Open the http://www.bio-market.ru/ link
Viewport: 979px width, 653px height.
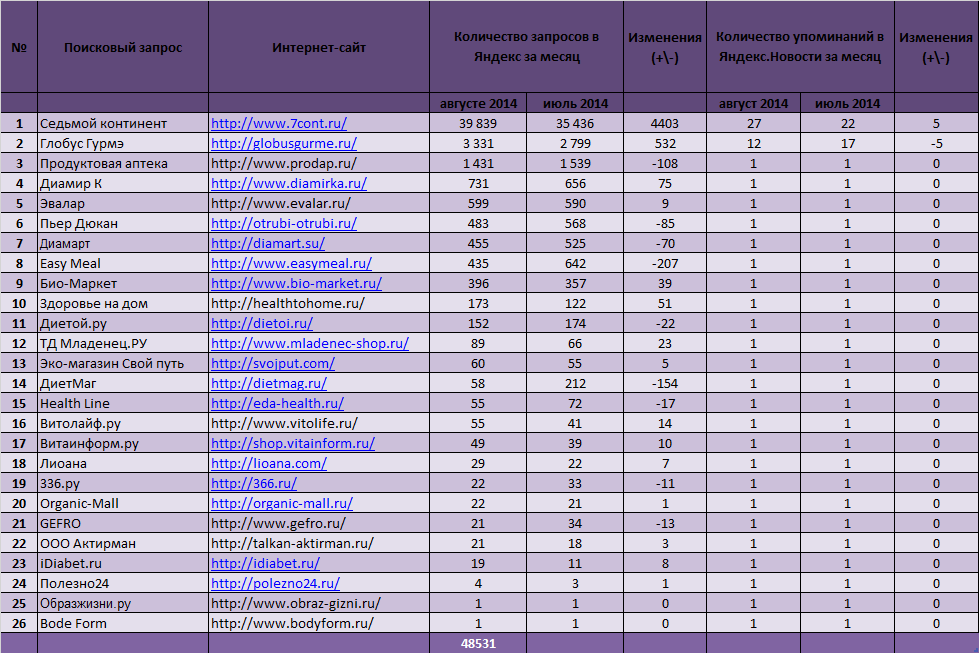tap(296, 283)
